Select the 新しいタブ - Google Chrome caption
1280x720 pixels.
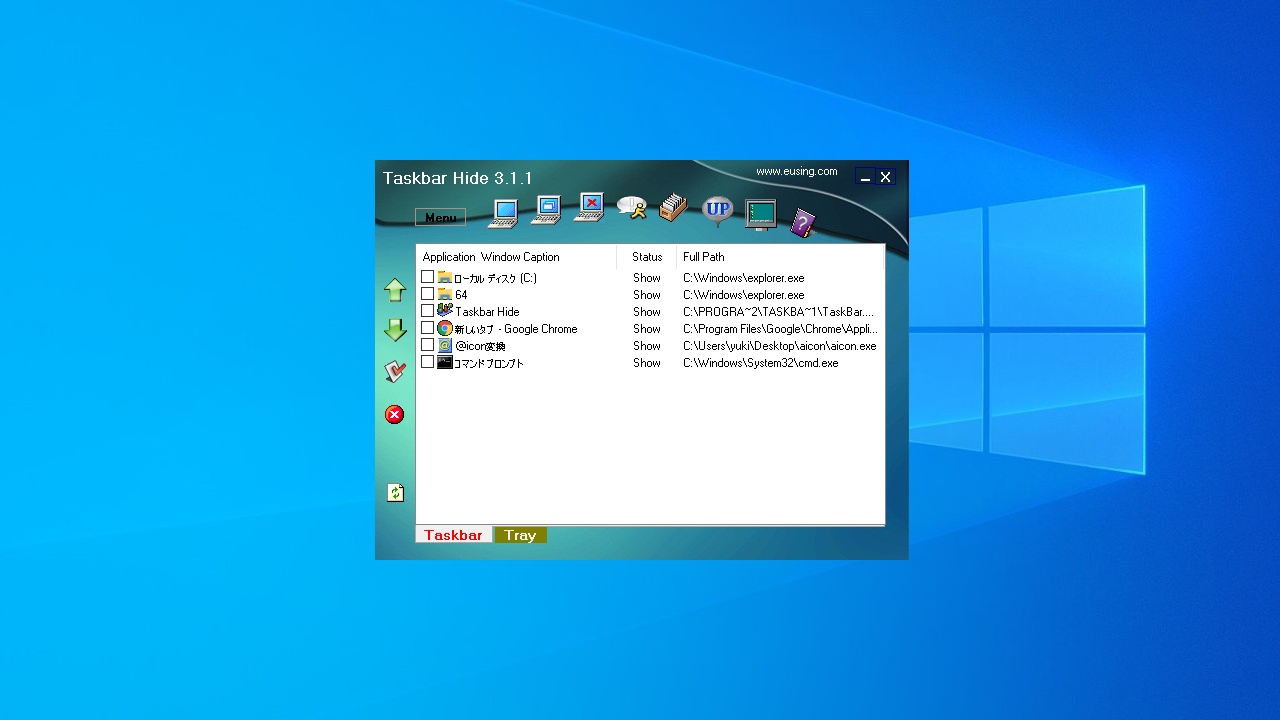coord(516,329)
